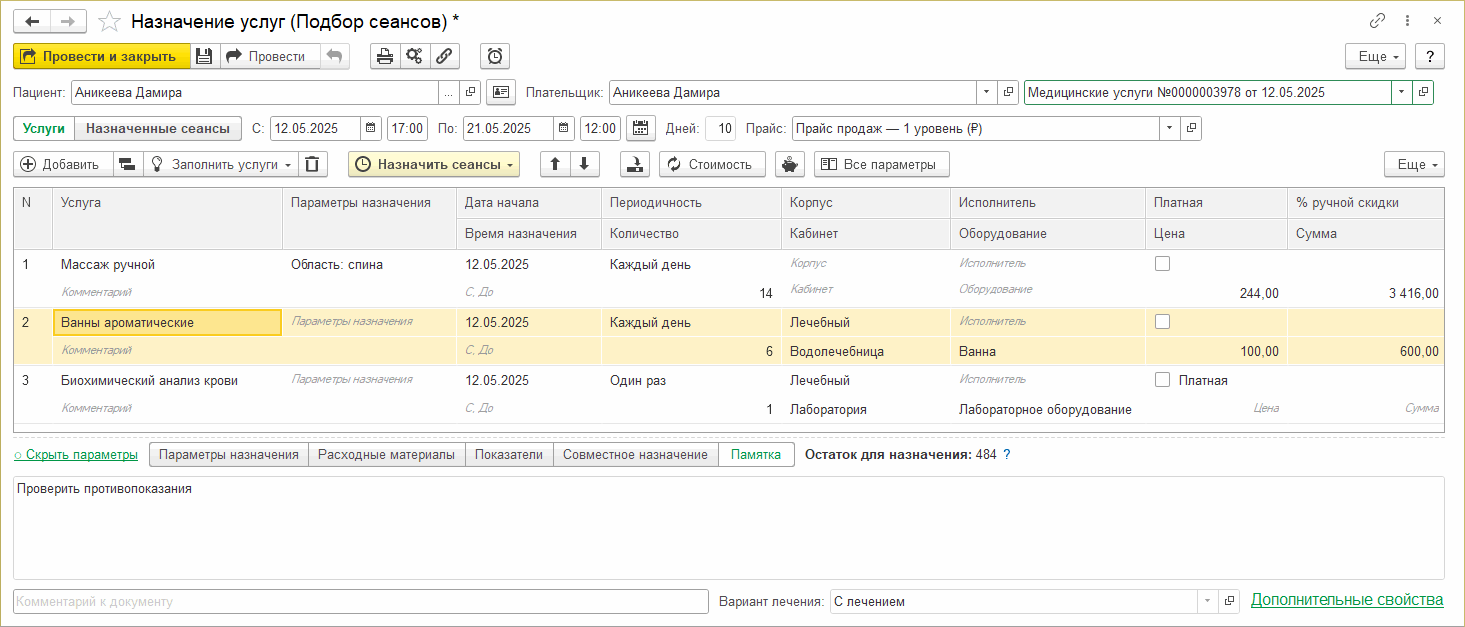Click the trash icon to delete row
1465x627 pixels.
pyautogui.click(x=314, y=164)
